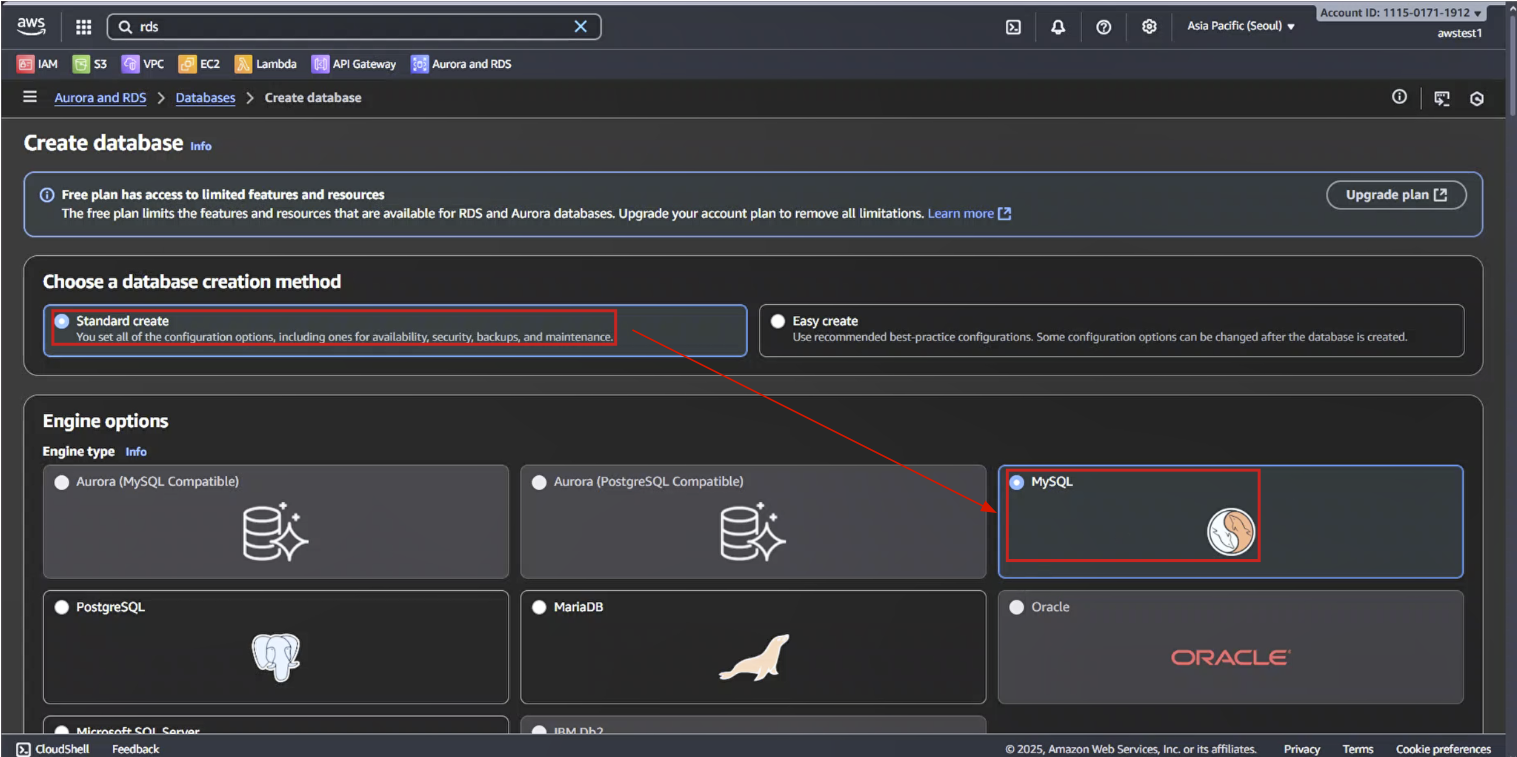The image size is (1517, 757).
Task: Click the Aurora and RDS breadcrumb link
Action: tap(100, 97)
